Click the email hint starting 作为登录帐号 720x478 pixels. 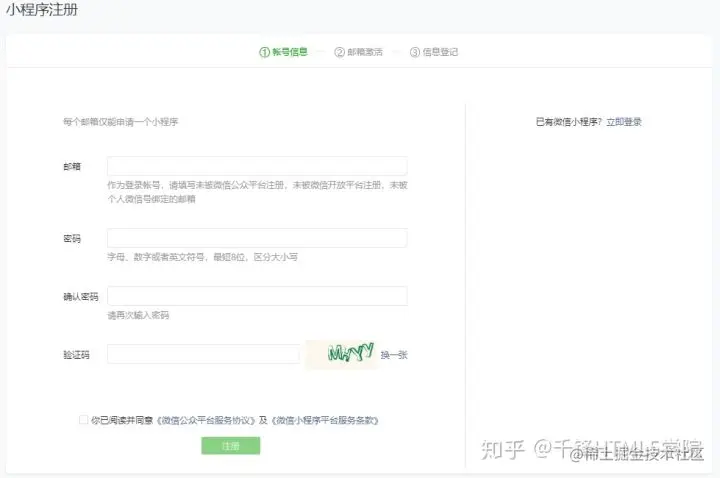click(x=257, y=191)
